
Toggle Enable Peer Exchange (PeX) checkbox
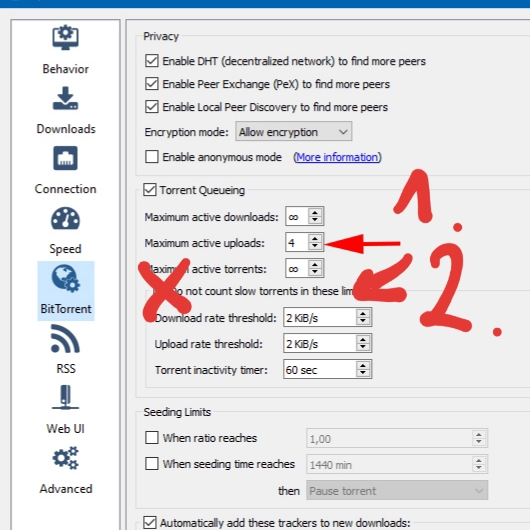pyautogui.click(x=152, y=84)
